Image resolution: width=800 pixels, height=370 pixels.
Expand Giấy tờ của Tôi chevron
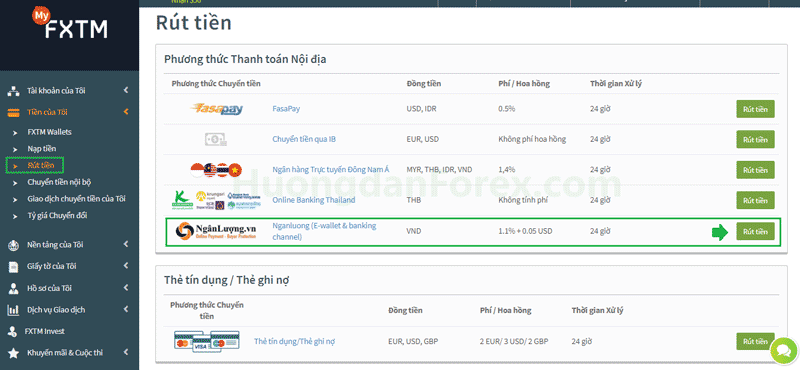126,266
